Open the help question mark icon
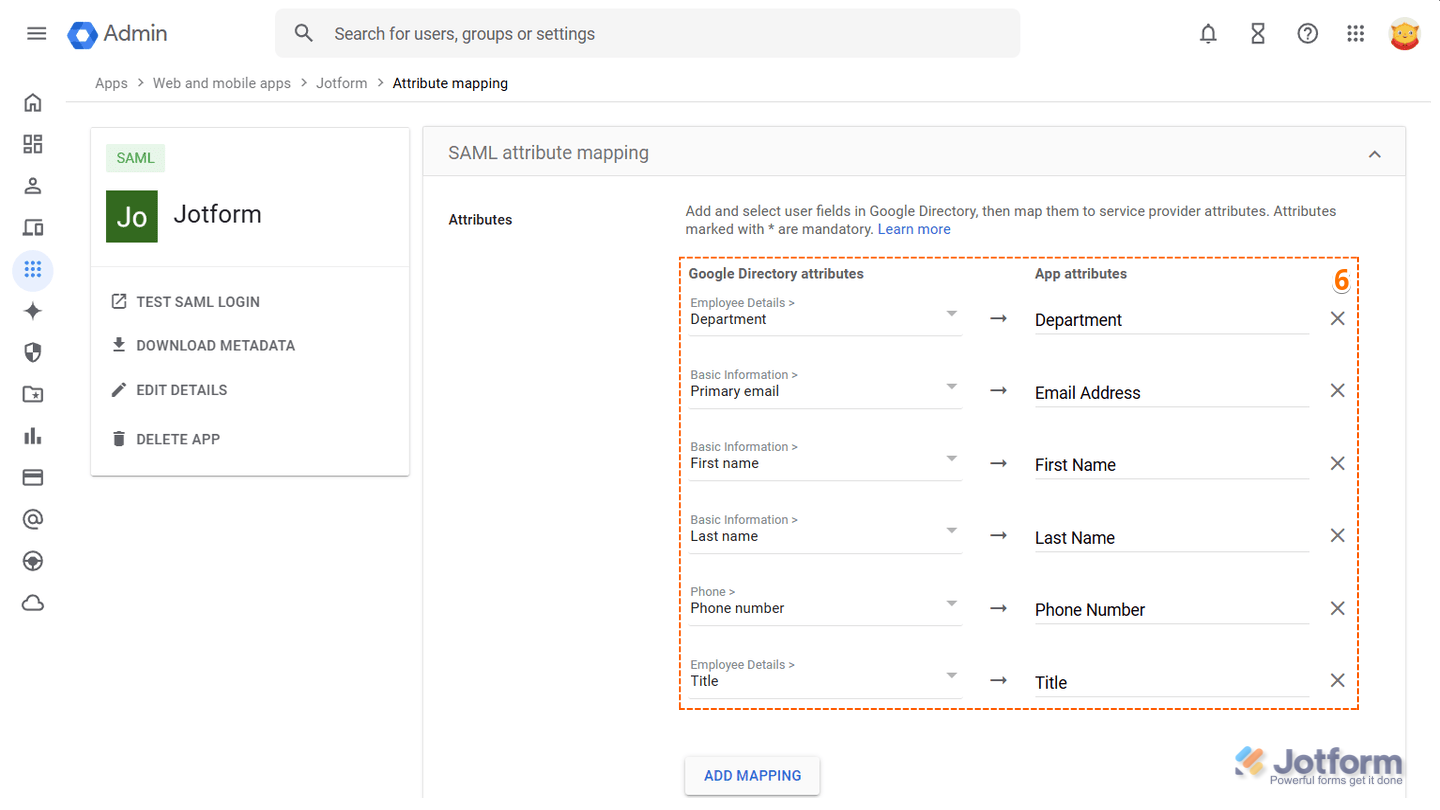Screen dimensions: 1440x810 pyautogui.click(x=1307, y=34)
